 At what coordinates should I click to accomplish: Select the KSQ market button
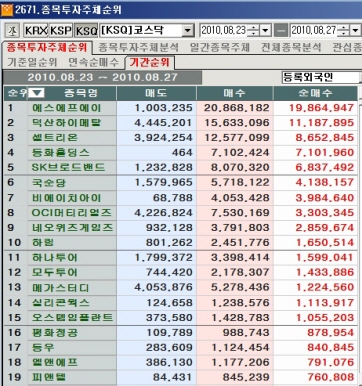point(86,31)
